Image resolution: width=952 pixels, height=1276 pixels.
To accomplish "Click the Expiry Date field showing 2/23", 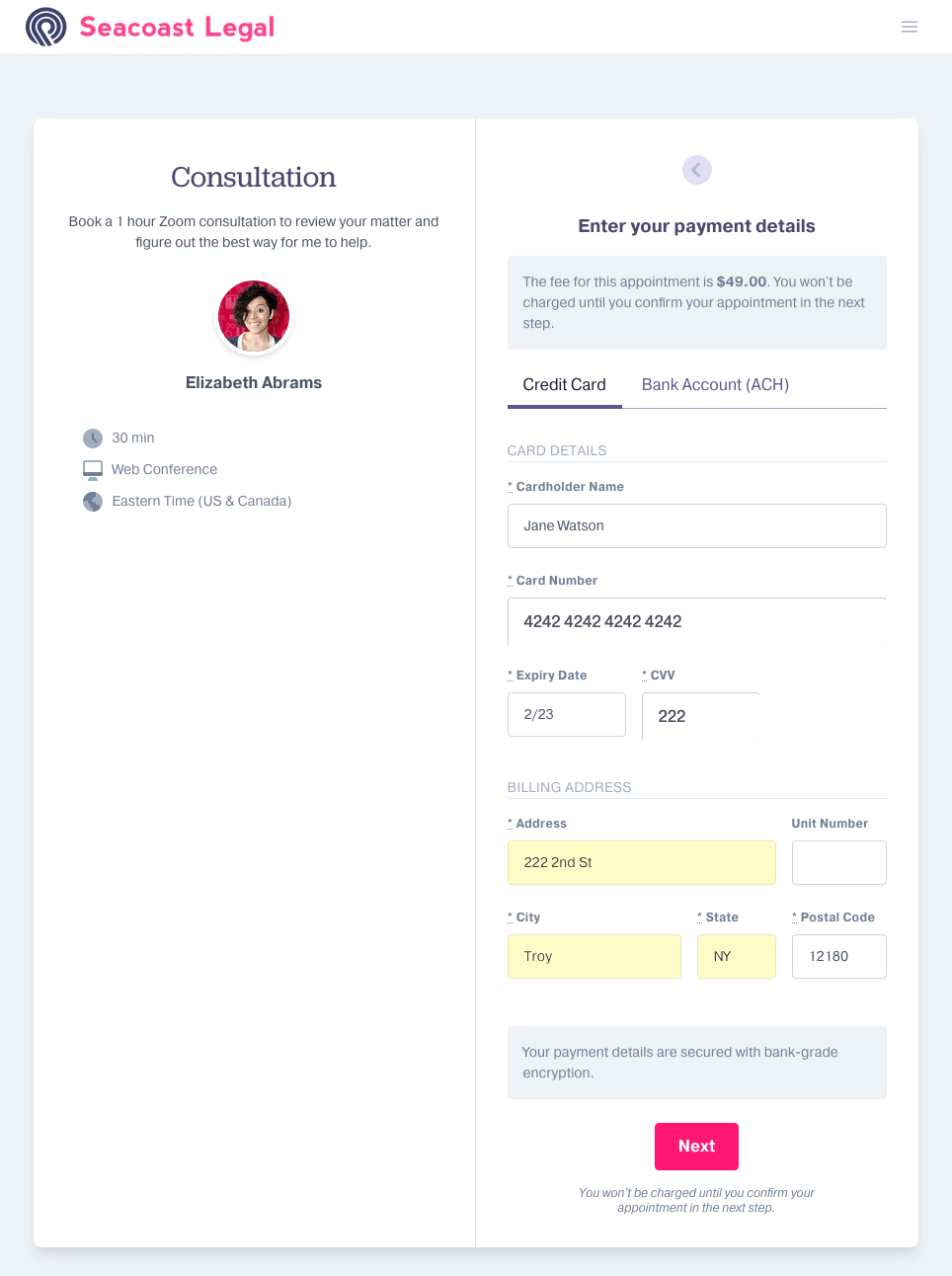I will point(566,714).
